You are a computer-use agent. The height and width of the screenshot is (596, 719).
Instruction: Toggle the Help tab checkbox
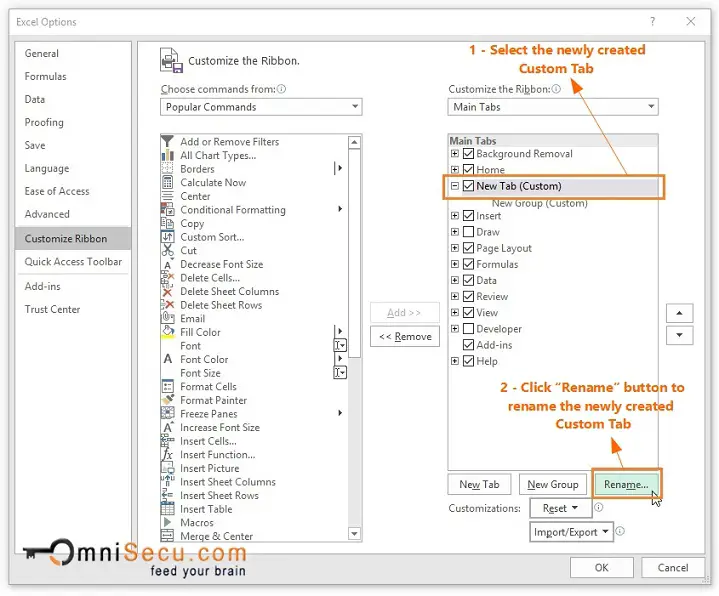coord(468,361)
